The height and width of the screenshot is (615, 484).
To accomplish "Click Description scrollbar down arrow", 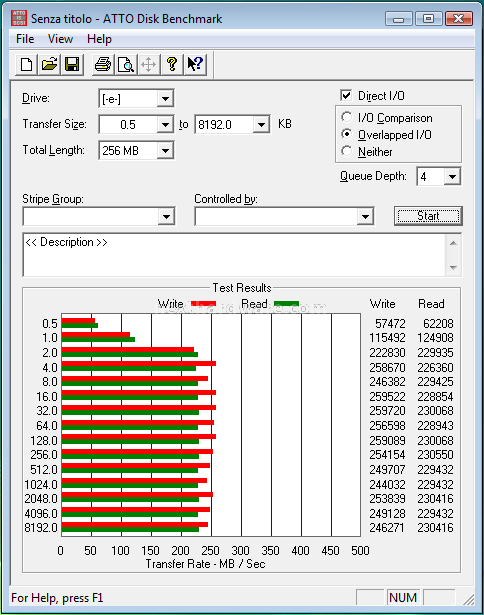I will (453, 267).
